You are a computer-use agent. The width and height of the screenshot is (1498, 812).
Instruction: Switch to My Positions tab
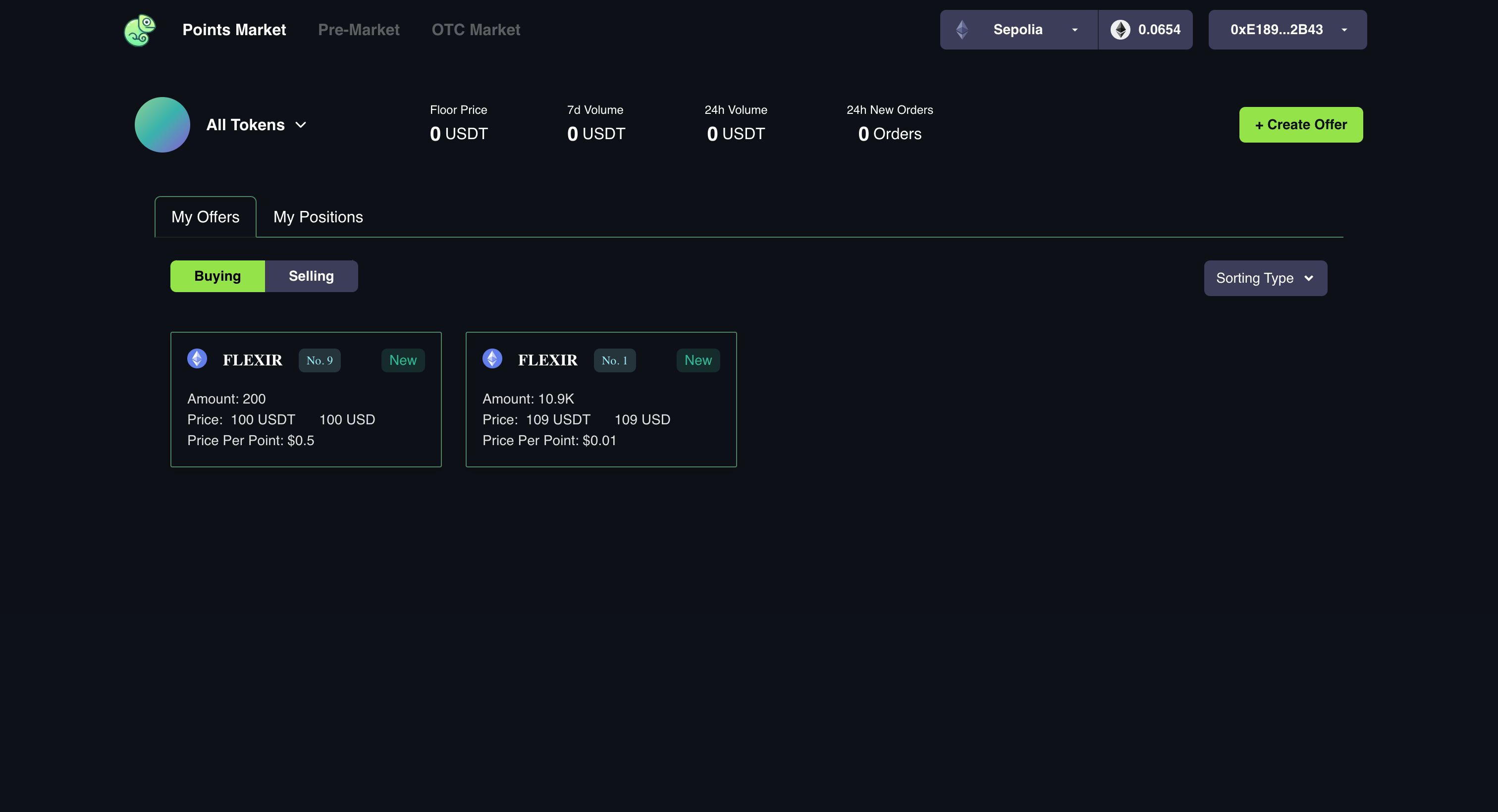click(318, 216)
